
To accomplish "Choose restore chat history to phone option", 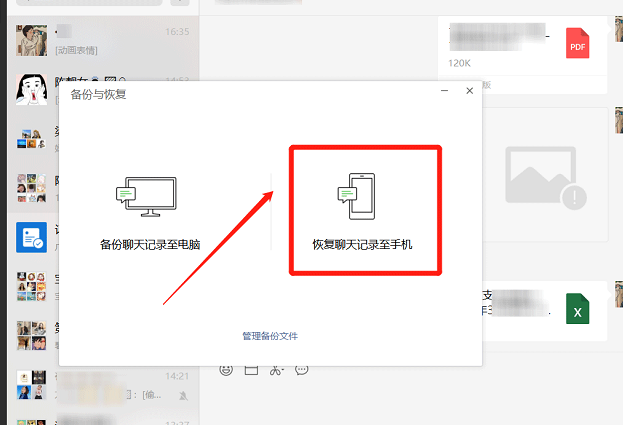I will [x=362, y=212].
